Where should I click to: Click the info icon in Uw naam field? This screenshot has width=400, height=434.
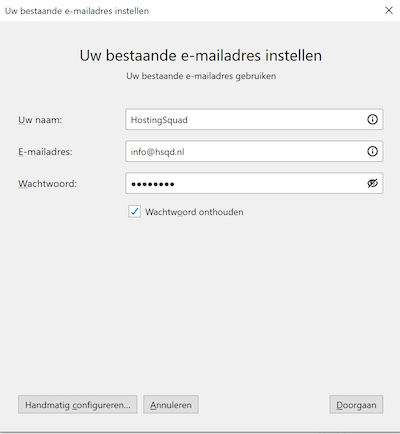[372, 119]
